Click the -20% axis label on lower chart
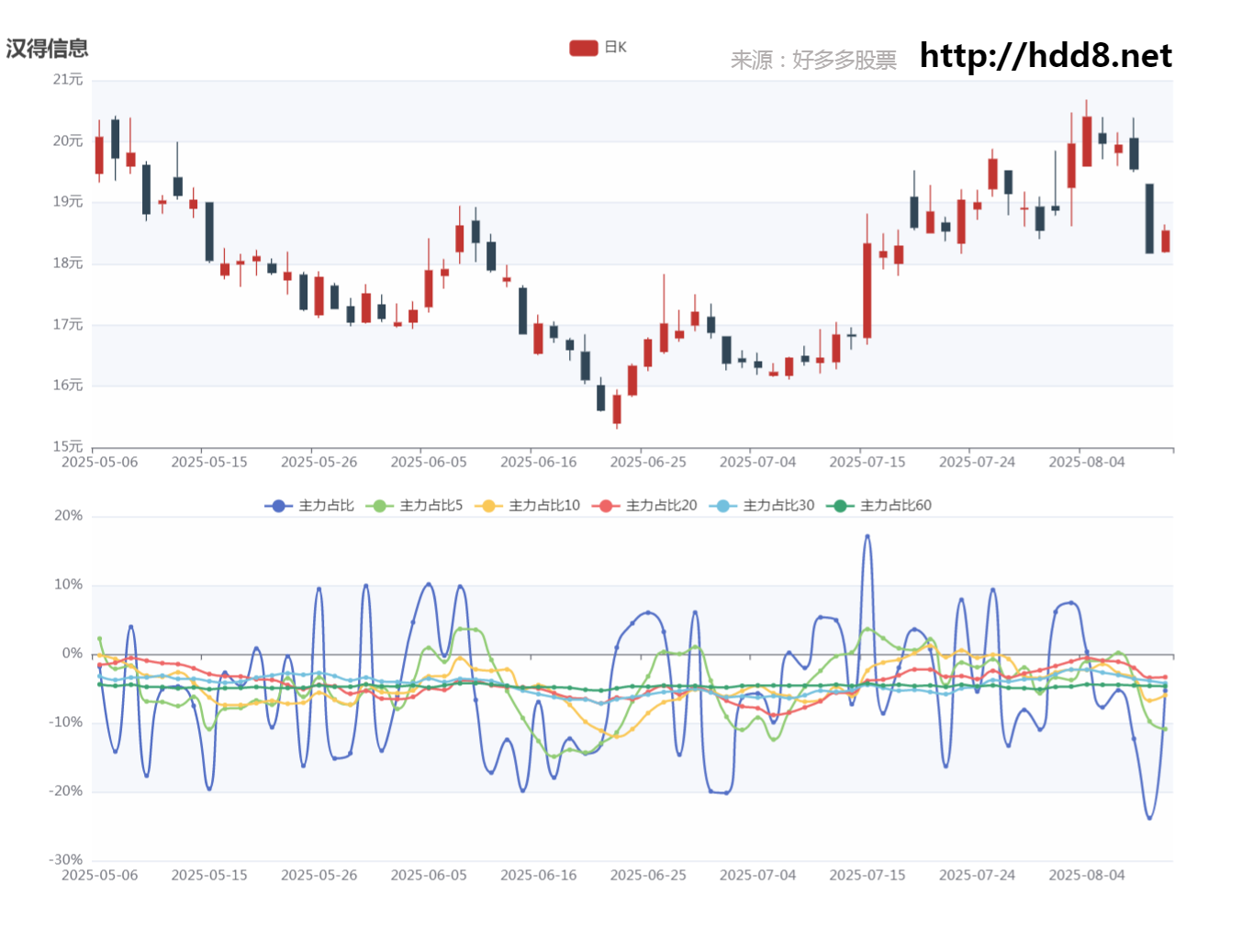The width and height of the screenshot is (1253, 952). (x=66, y=791)
